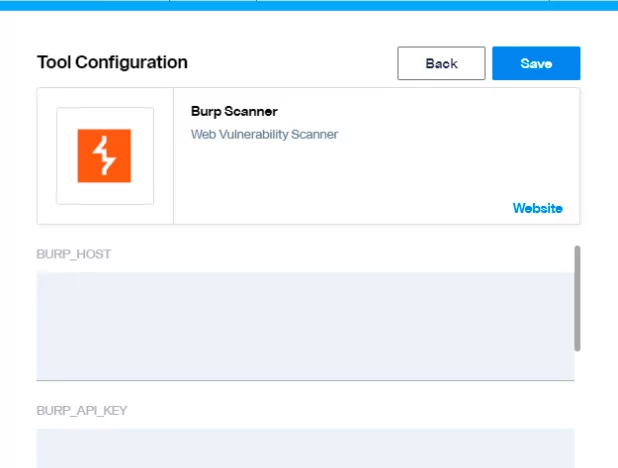Focus the BURP_HOST input field
Image resolution: width=618 pixels, height=468 pixels.
click(305, 325)
